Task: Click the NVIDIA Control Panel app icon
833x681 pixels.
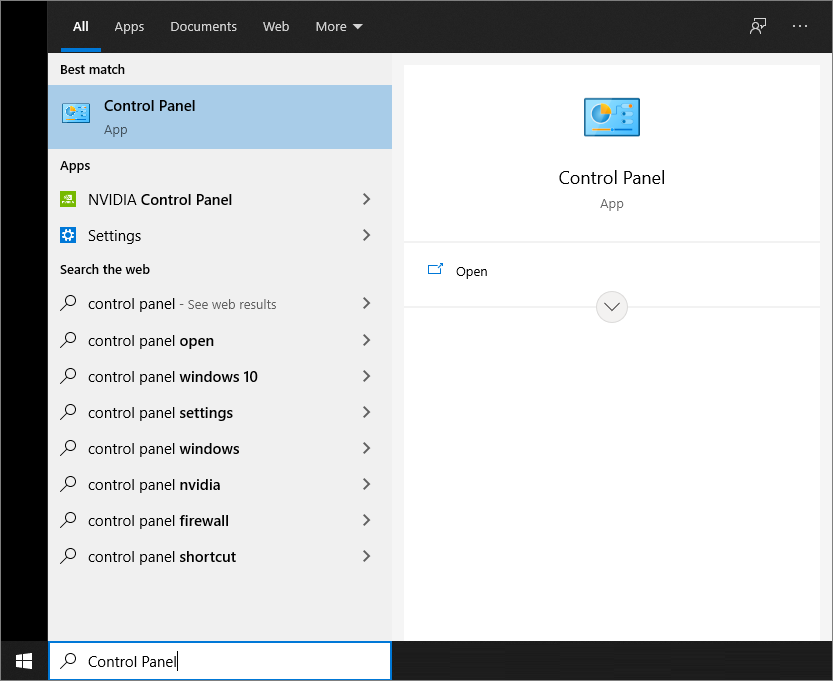Action: (x=68, y=199)
